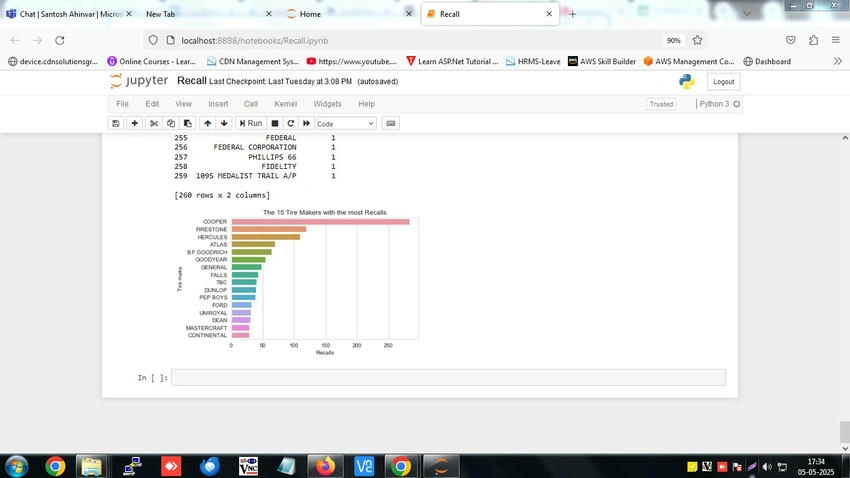Open the Insert menu

pyautogui.click(x=218, y=104)
